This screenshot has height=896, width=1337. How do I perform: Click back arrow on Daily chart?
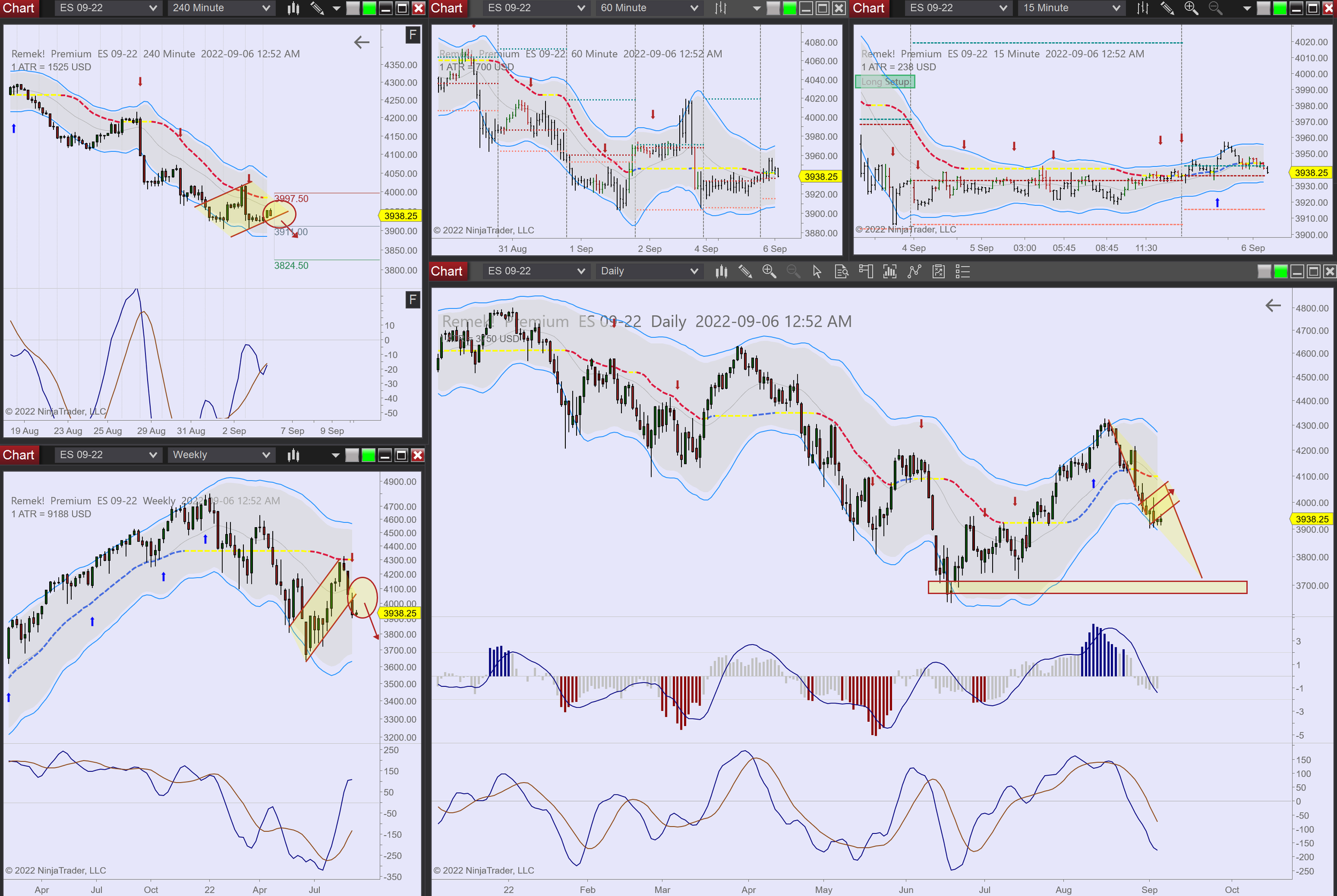coord(1273,306)
